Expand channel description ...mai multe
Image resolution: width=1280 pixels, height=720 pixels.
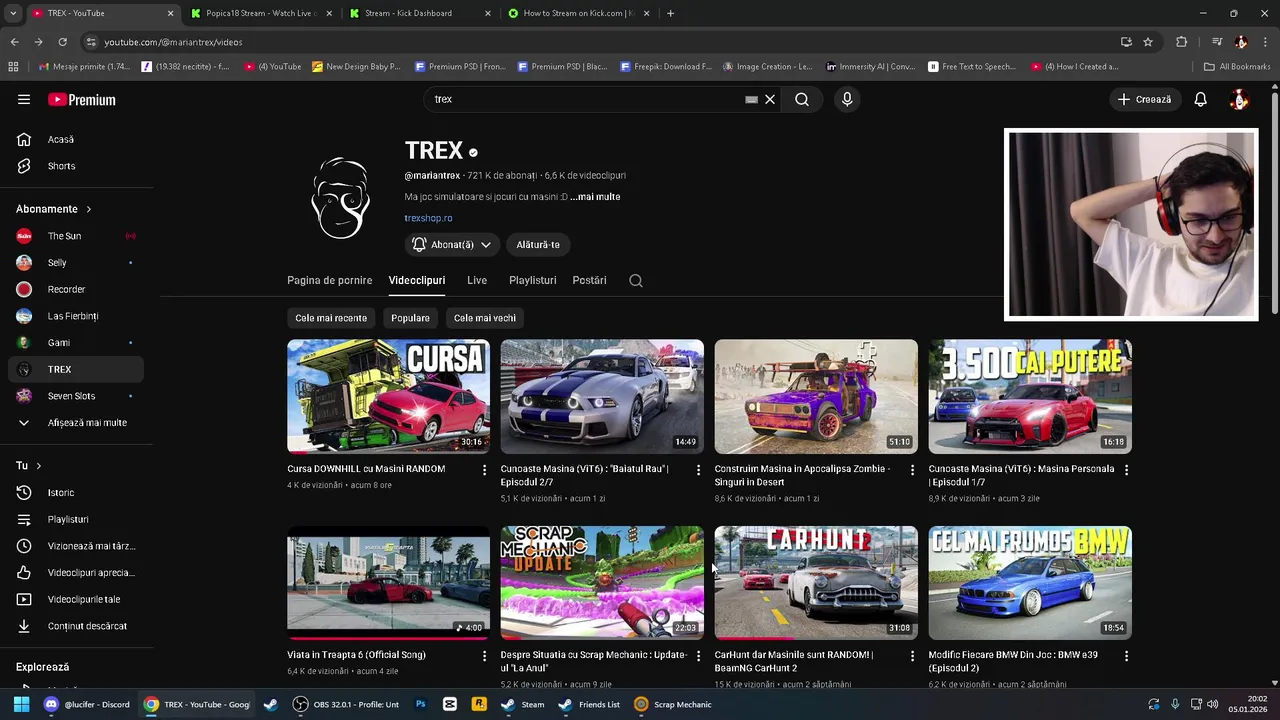[595, 197]
